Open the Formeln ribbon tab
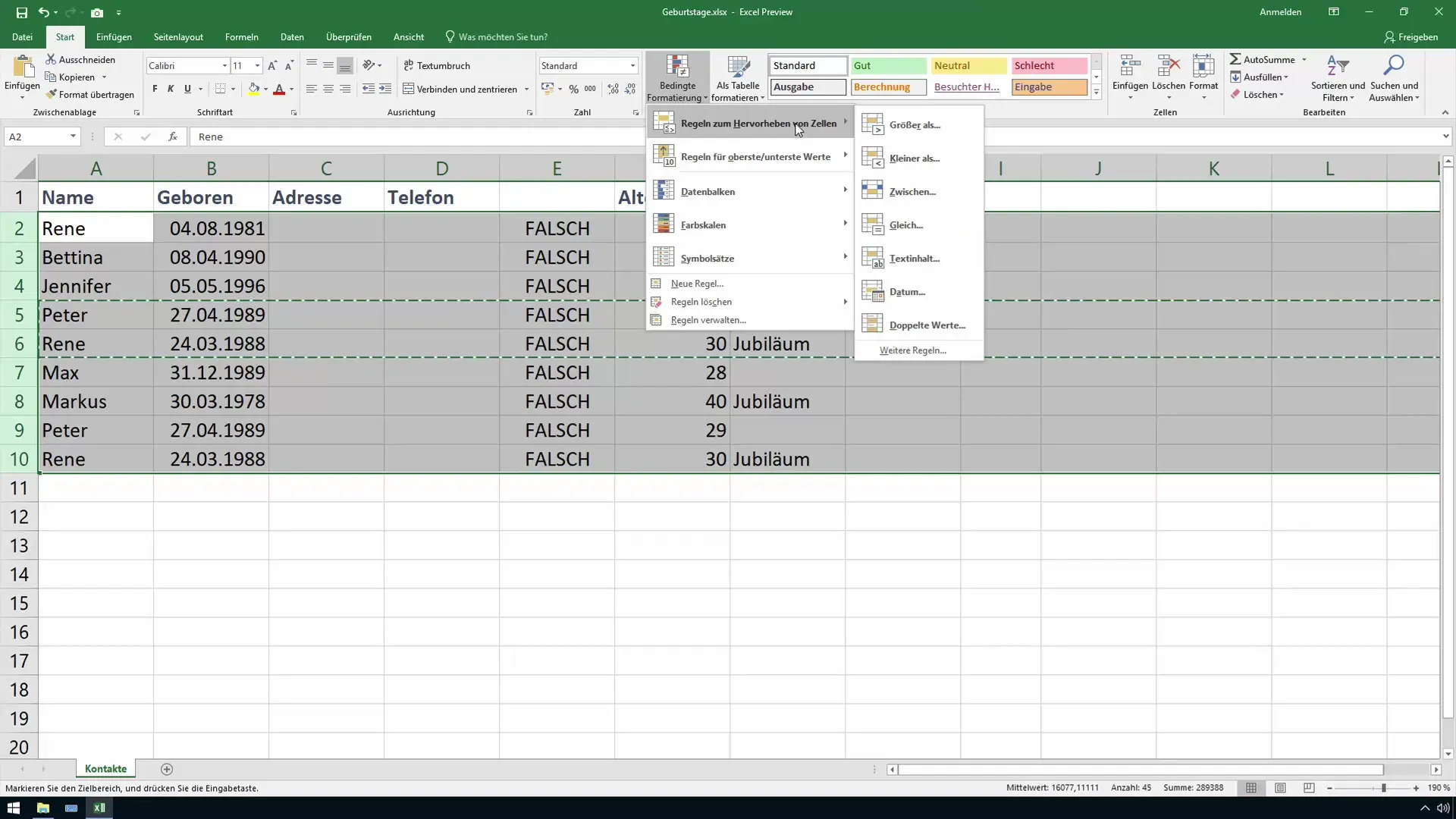Screen dimensions: 1456x819 [x=241, y=36]
